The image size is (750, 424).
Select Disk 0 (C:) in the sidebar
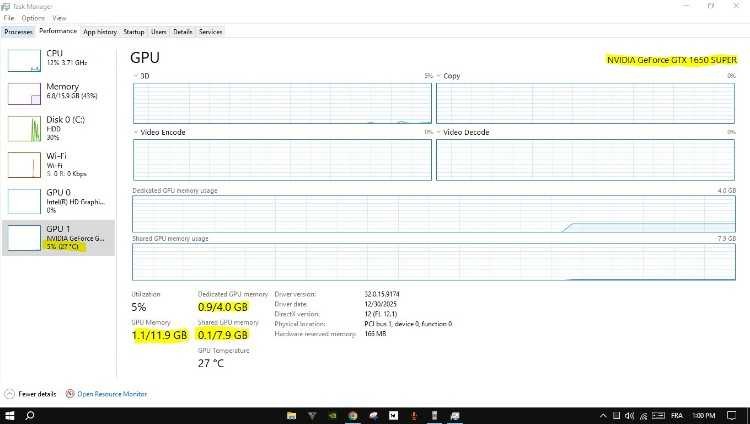click(58, 129)
